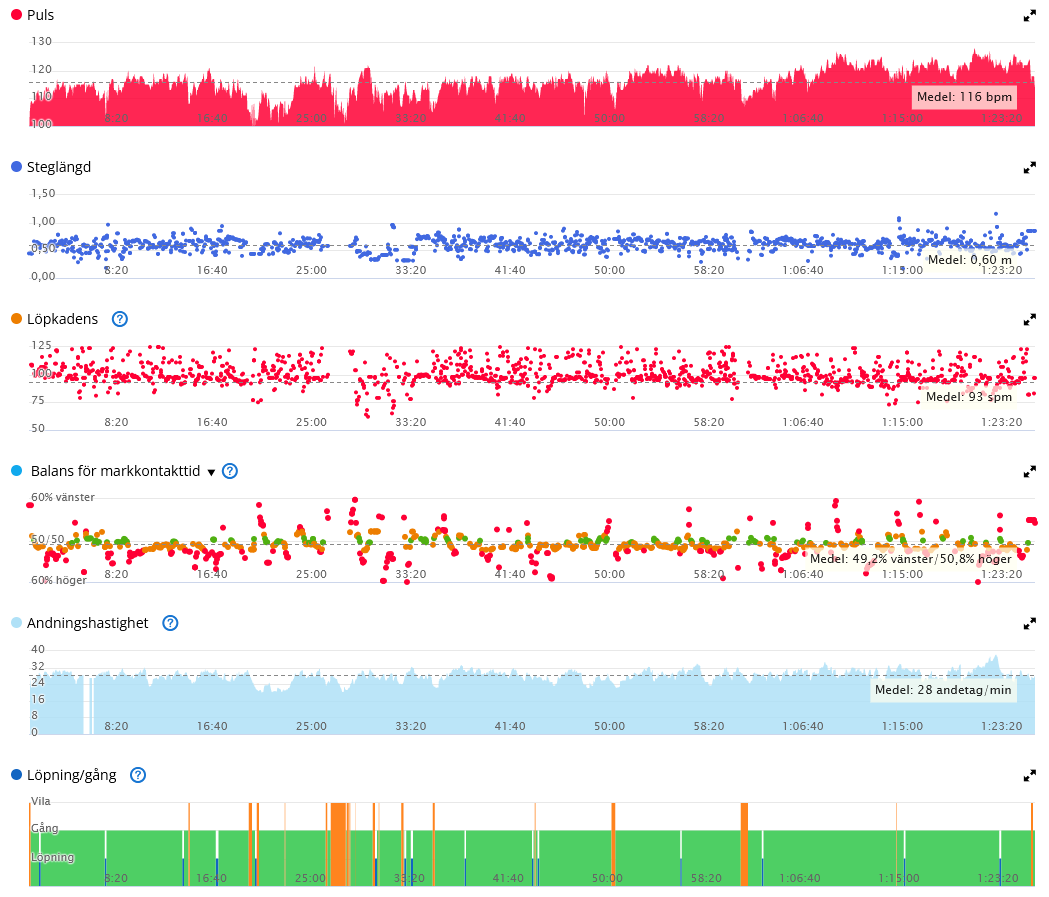Click the 'Medel: 0,60 m' label

click(969, 260)
